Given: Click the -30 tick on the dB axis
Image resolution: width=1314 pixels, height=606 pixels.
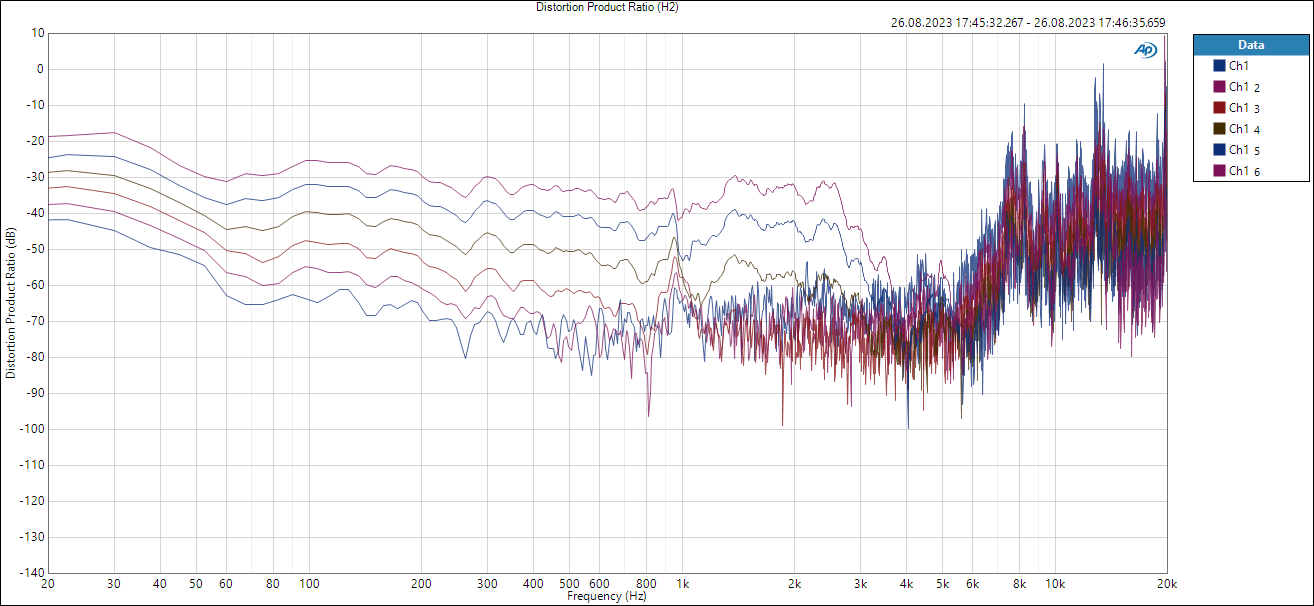Looking at the screenshot, I should point(34,177).
